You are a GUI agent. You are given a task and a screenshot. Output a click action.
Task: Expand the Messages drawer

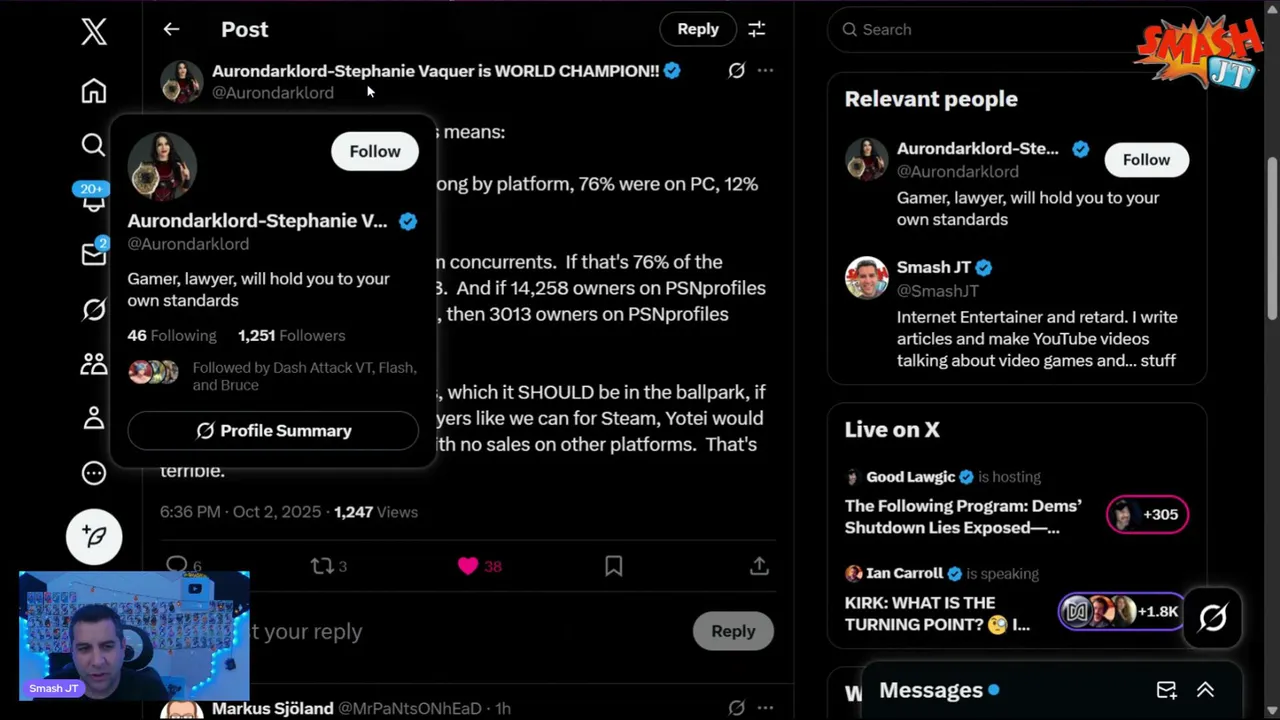[1205, 690]
